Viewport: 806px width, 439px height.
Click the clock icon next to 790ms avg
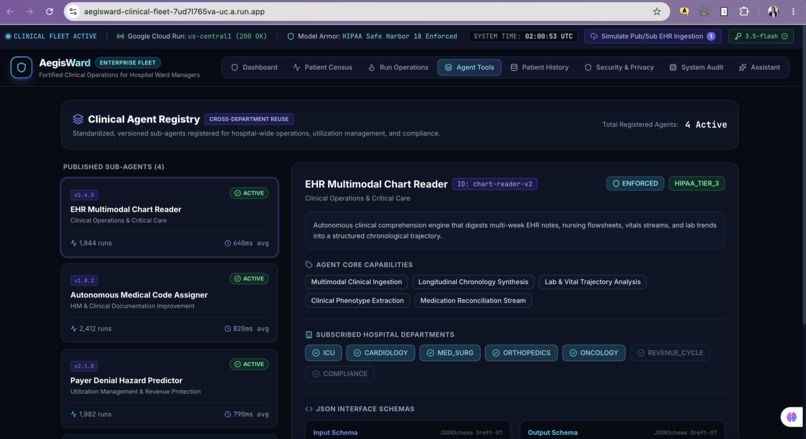click(x=228, y=414)
